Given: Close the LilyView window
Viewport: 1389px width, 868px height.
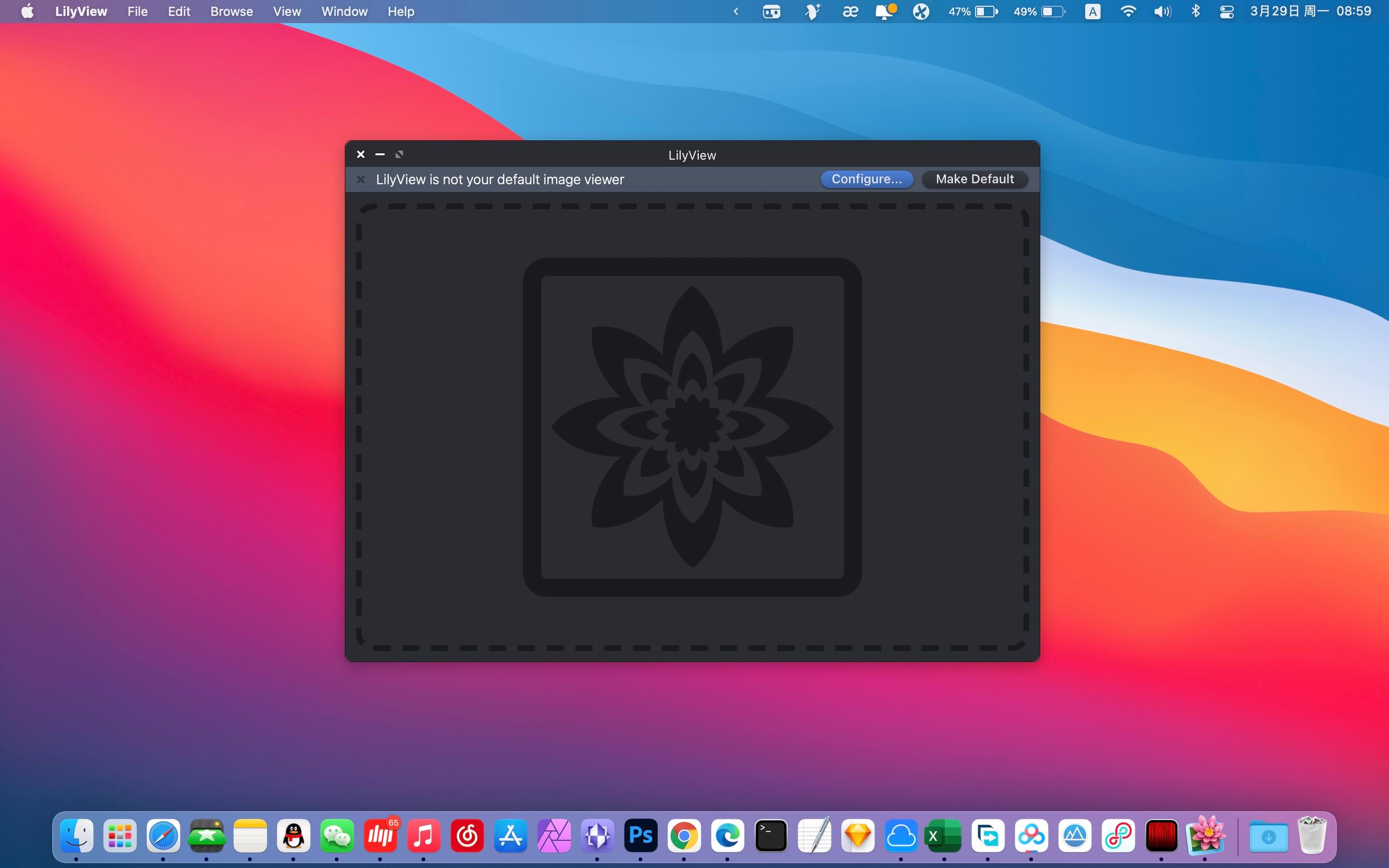Looking at the screenshot, I should (360, 154).
